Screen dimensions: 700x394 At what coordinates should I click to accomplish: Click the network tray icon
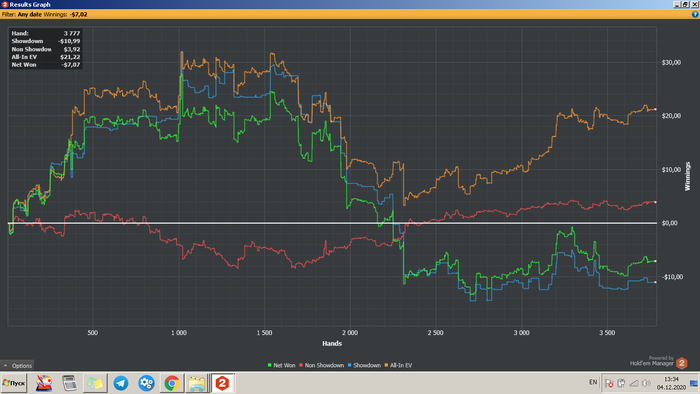[x=633, y=383]
